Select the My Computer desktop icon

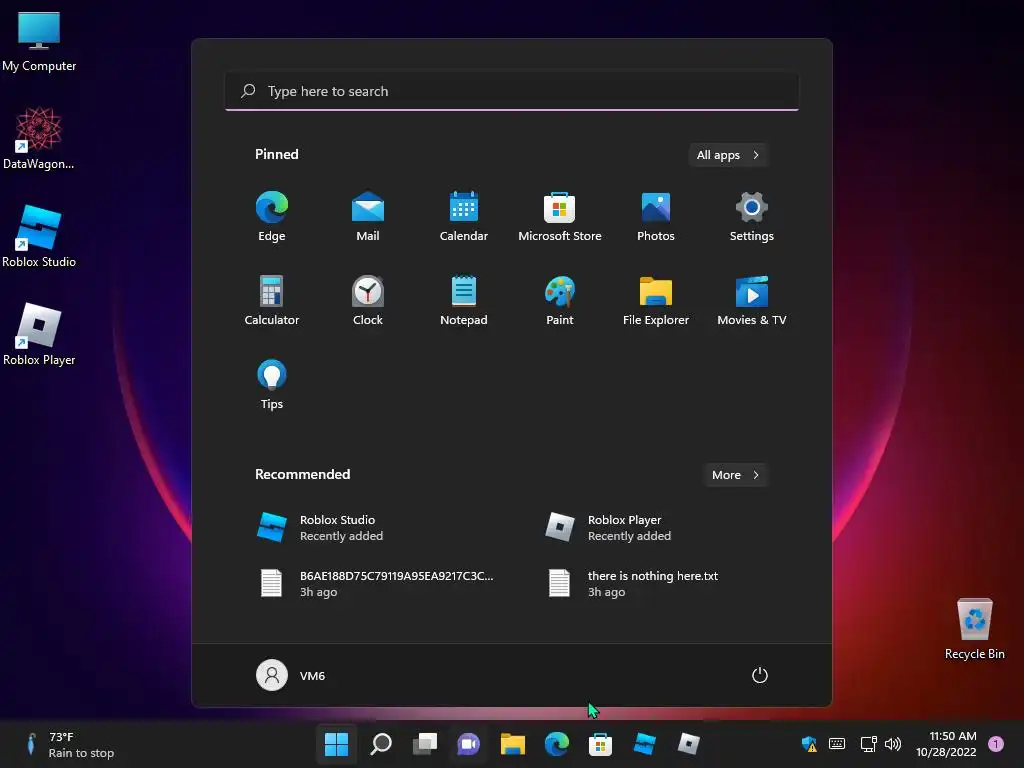[x=39, y=42]
